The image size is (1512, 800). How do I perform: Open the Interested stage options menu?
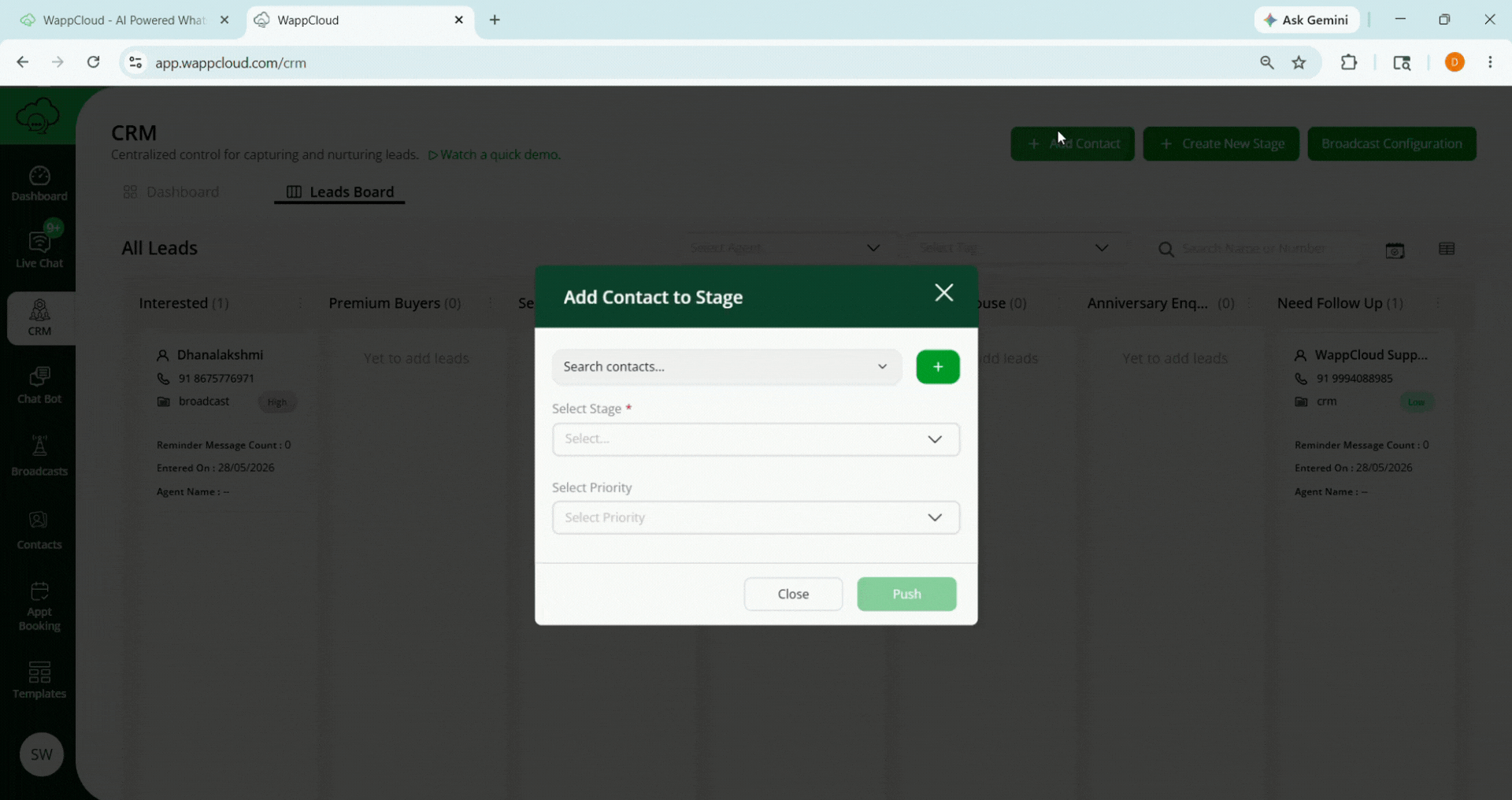click(x=300, y=303)
